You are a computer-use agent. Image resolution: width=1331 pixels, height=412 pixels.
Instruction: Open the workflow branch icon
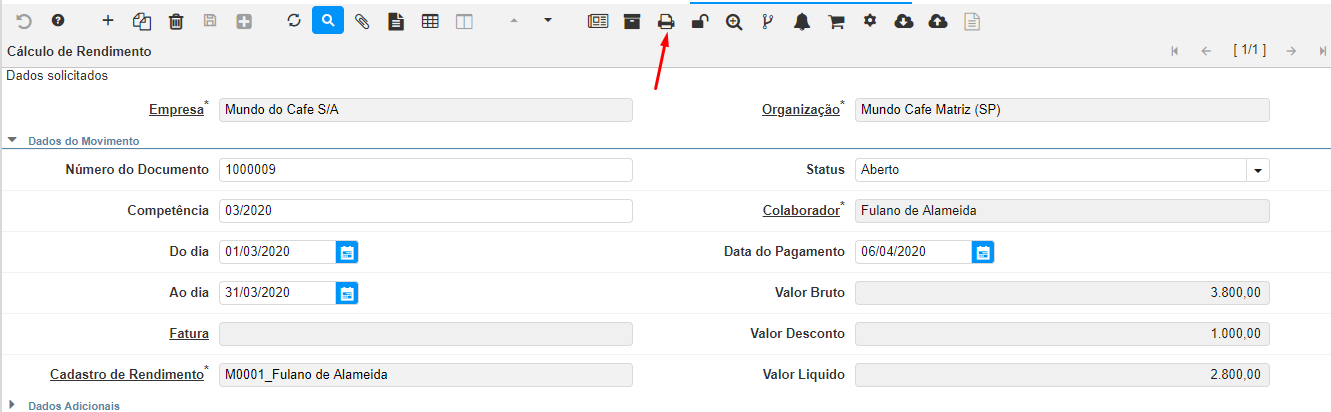pos(768,20)
